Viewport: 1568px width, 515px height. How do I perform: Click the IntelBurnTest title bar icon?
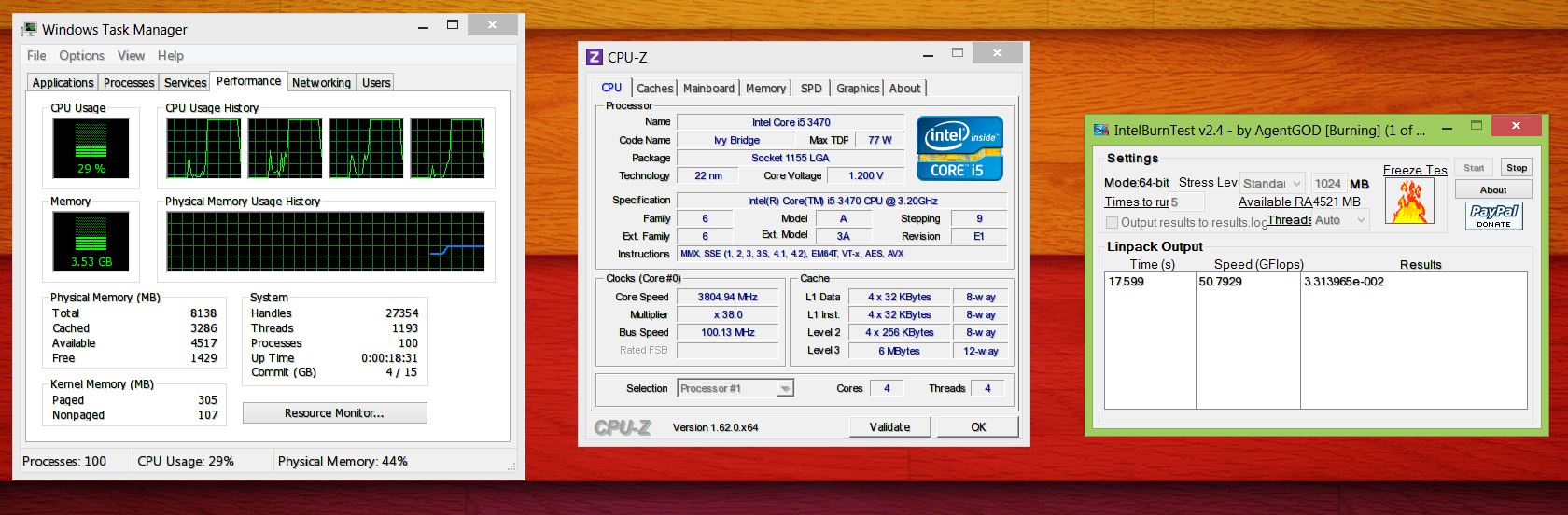point(1102,130)
